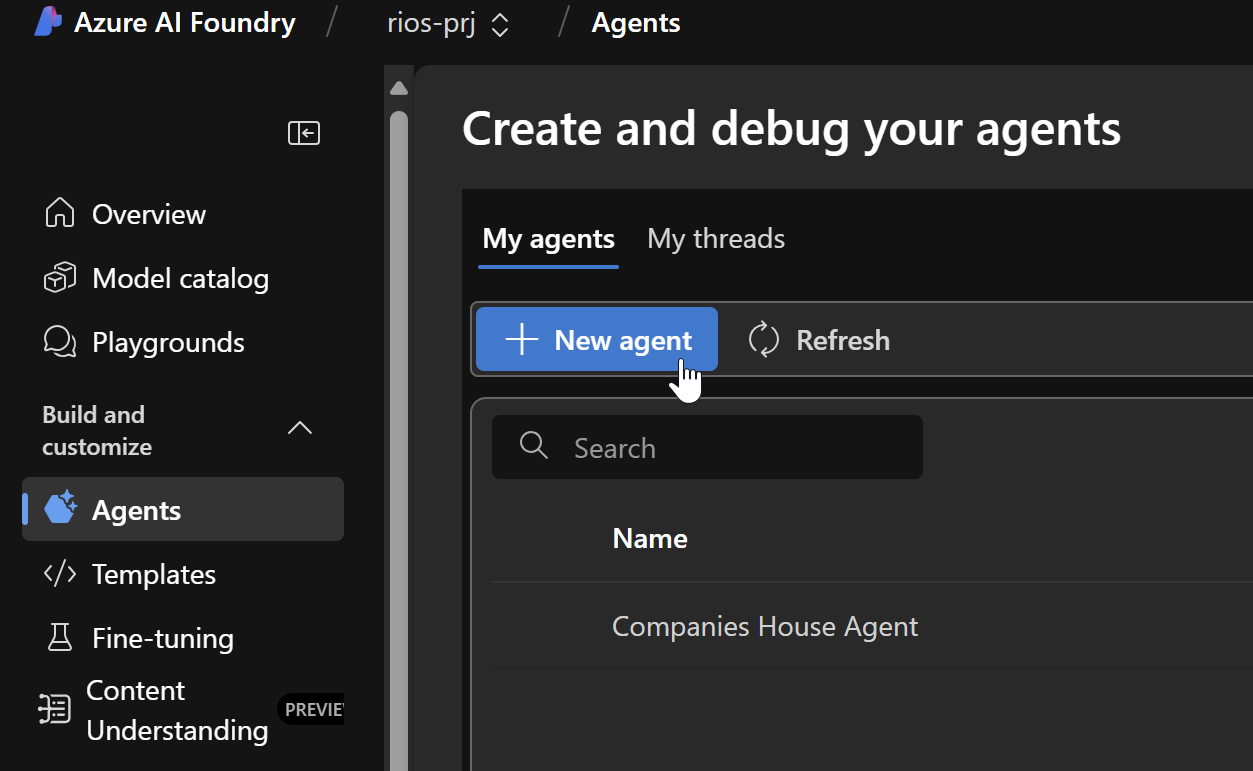Open Overview from the home icon
The width and height of the screenshot is (1253, 771).
[60, 214]
